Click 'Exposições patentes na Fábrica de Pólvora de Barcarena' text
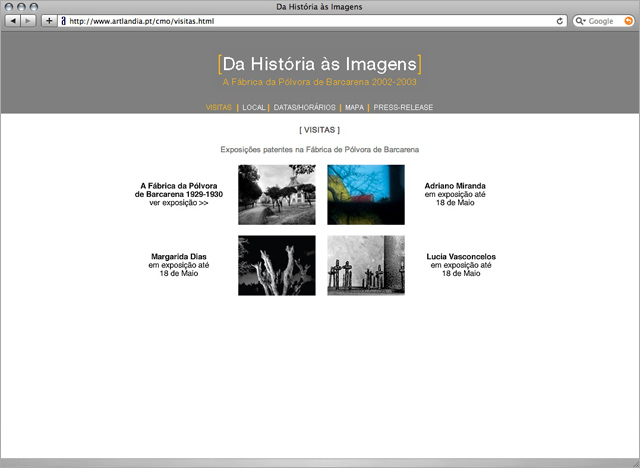Image resolution: width=640 pixels, height=468 pixels. point(320,150)
